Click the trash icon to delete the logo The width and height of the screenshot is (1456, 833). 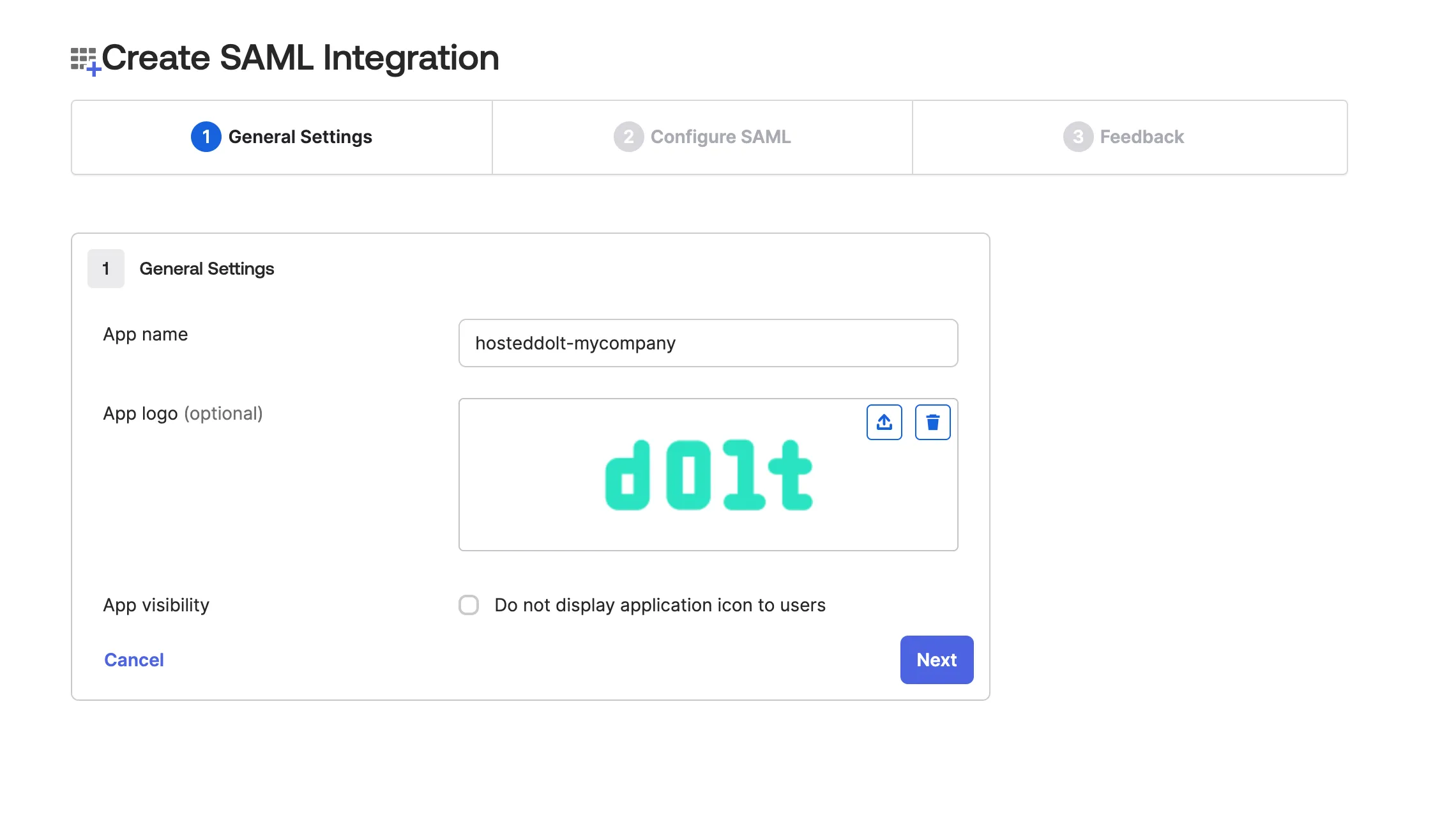coord(932,422)
